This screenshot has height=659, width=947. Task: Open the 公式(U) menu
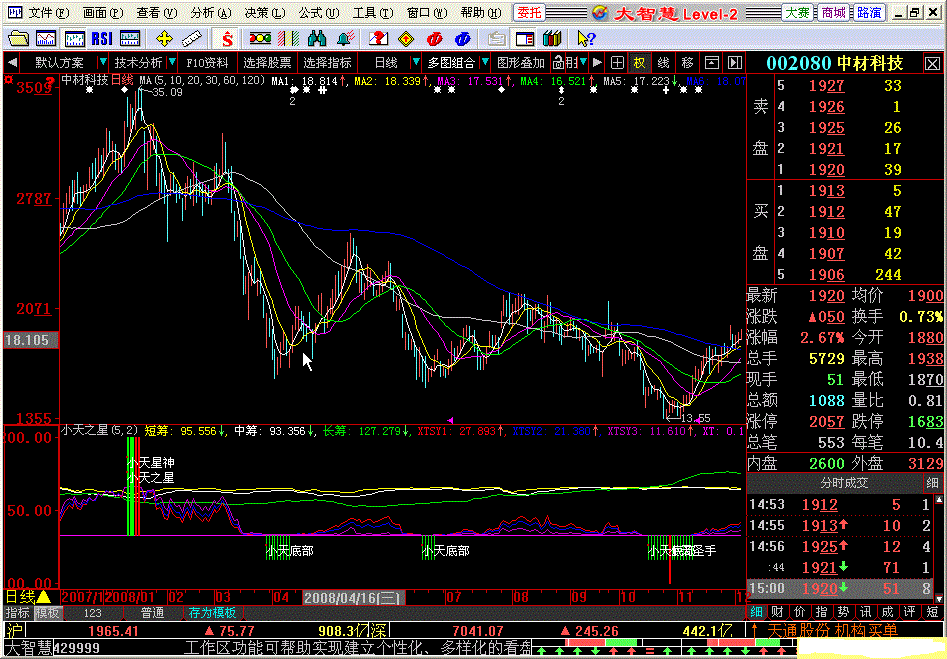[318, 13]
